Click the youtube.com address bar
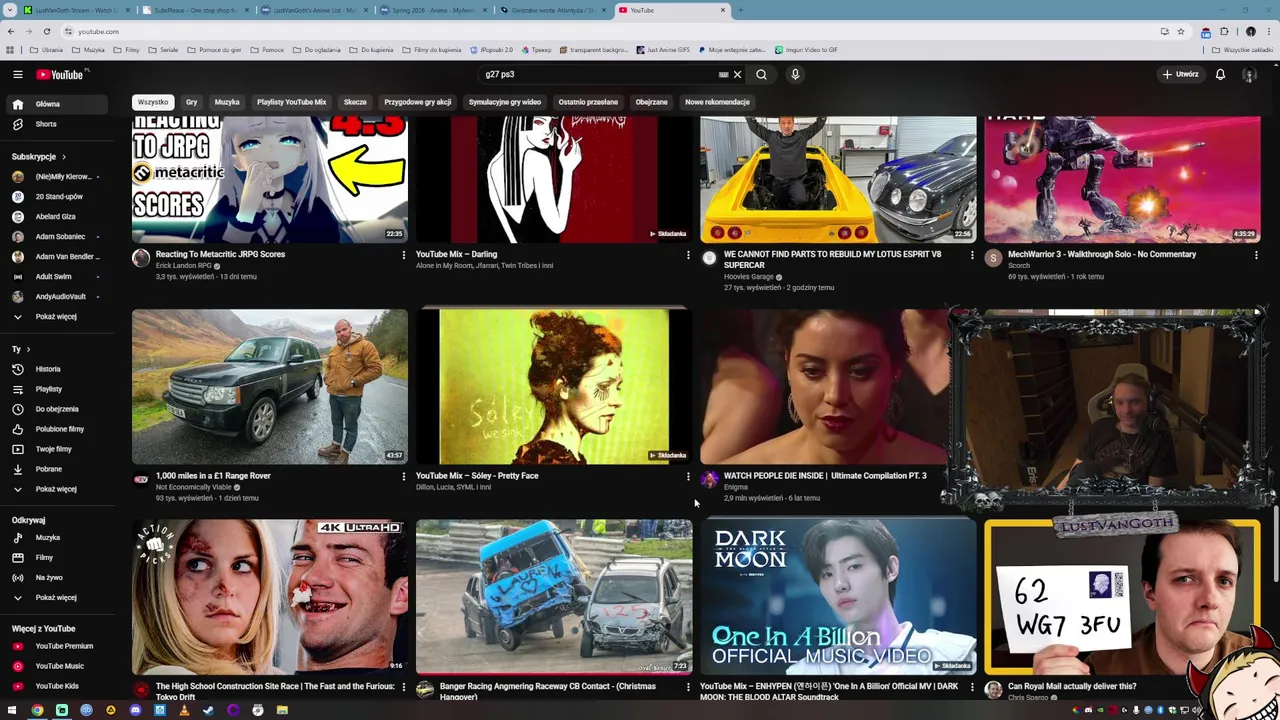Image resolution: width=1280 pixels, height=720 pixels. (600, 31)
